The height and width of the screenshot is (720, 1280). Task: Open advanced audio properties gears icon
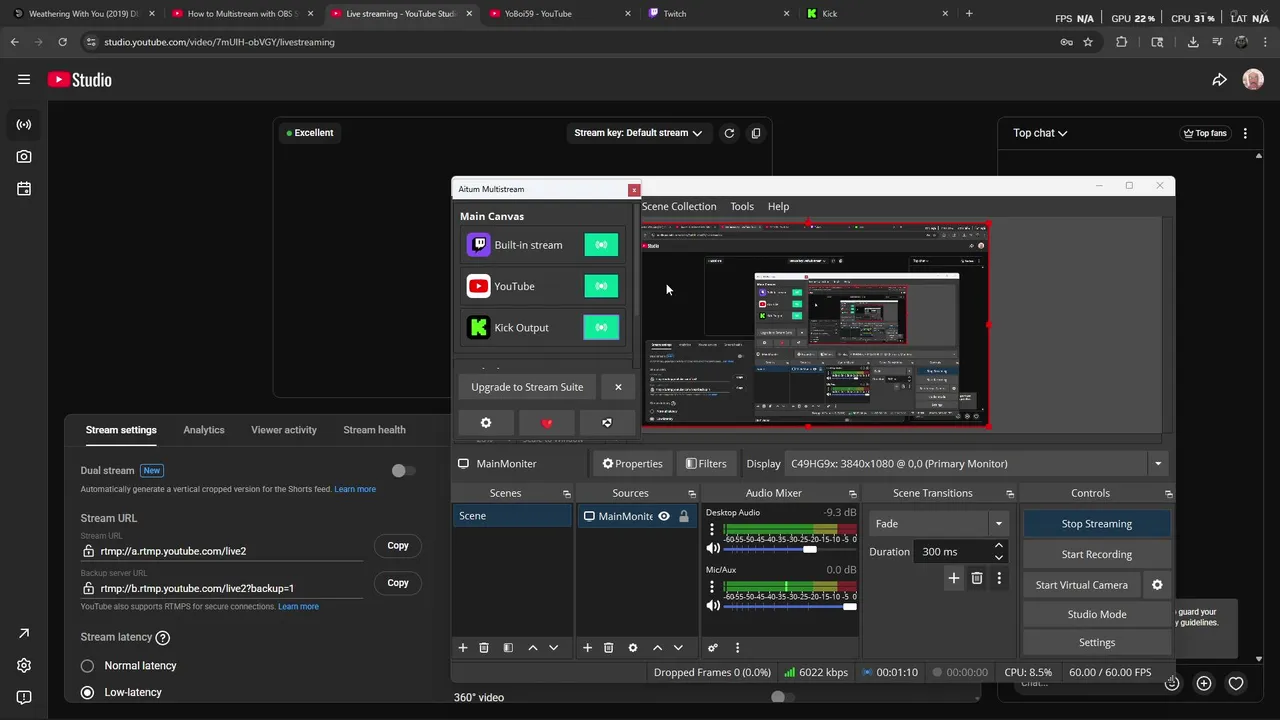tap(713, 648)
